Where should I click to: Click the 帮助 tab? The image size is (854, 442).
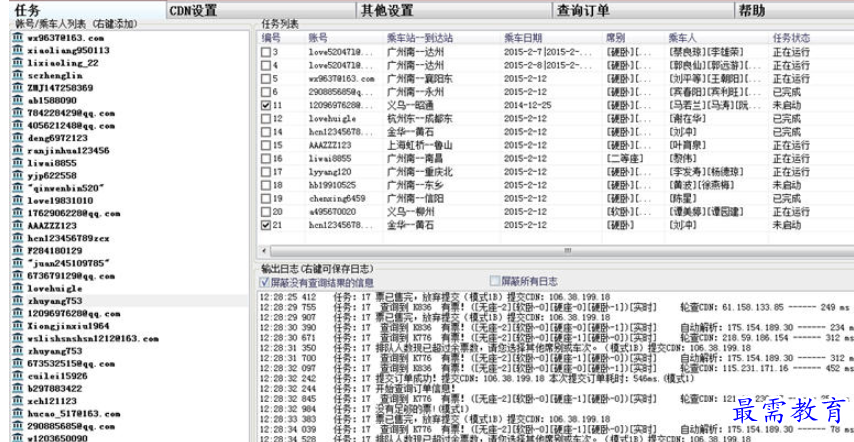click(751, 11)
